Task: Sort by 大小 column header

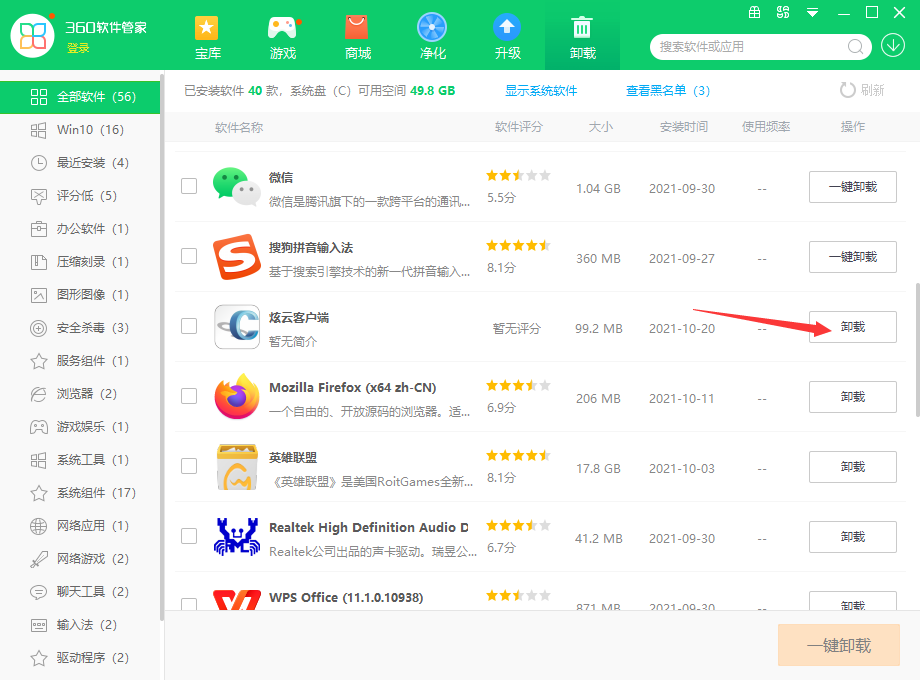Action: (600, 127)
